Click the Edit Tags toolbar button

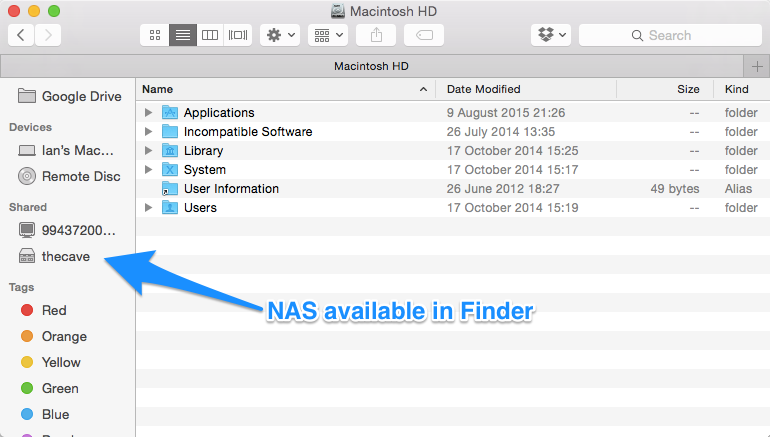point(424,35)
